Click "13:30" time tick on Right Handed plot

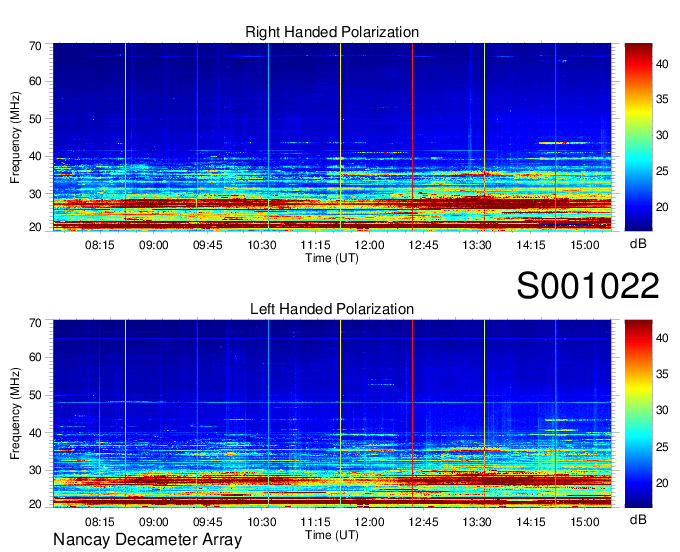click(477, 245)
